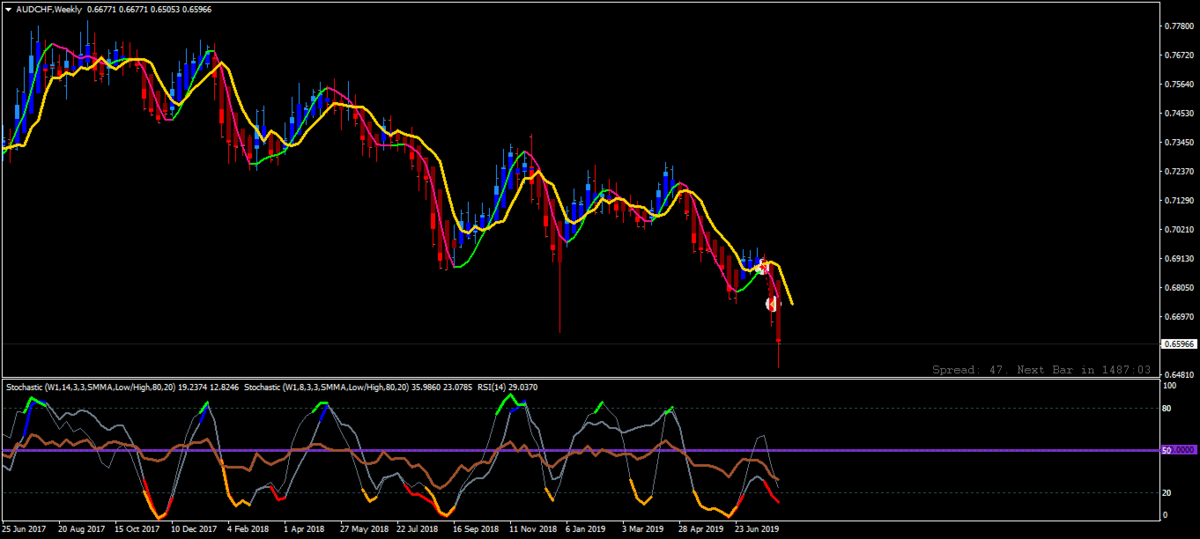Screen dimensions: 1200x539
Task: Click the 0.76720 price scale label
Action: 1181,55
